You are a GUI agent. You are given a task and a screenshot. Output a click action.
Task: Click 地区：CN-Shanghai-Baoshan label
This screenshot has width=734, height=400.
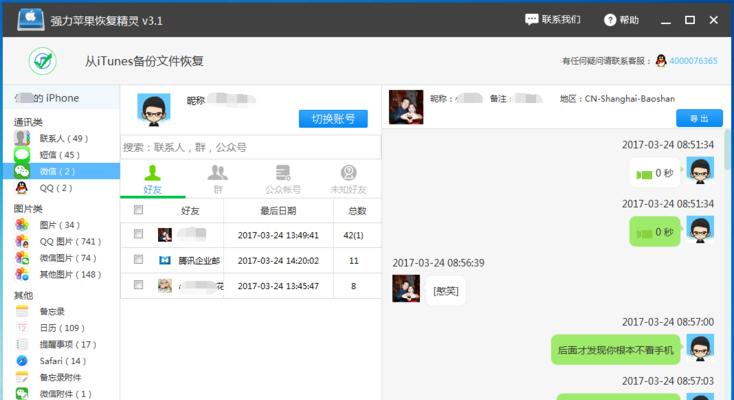[617, 98]
